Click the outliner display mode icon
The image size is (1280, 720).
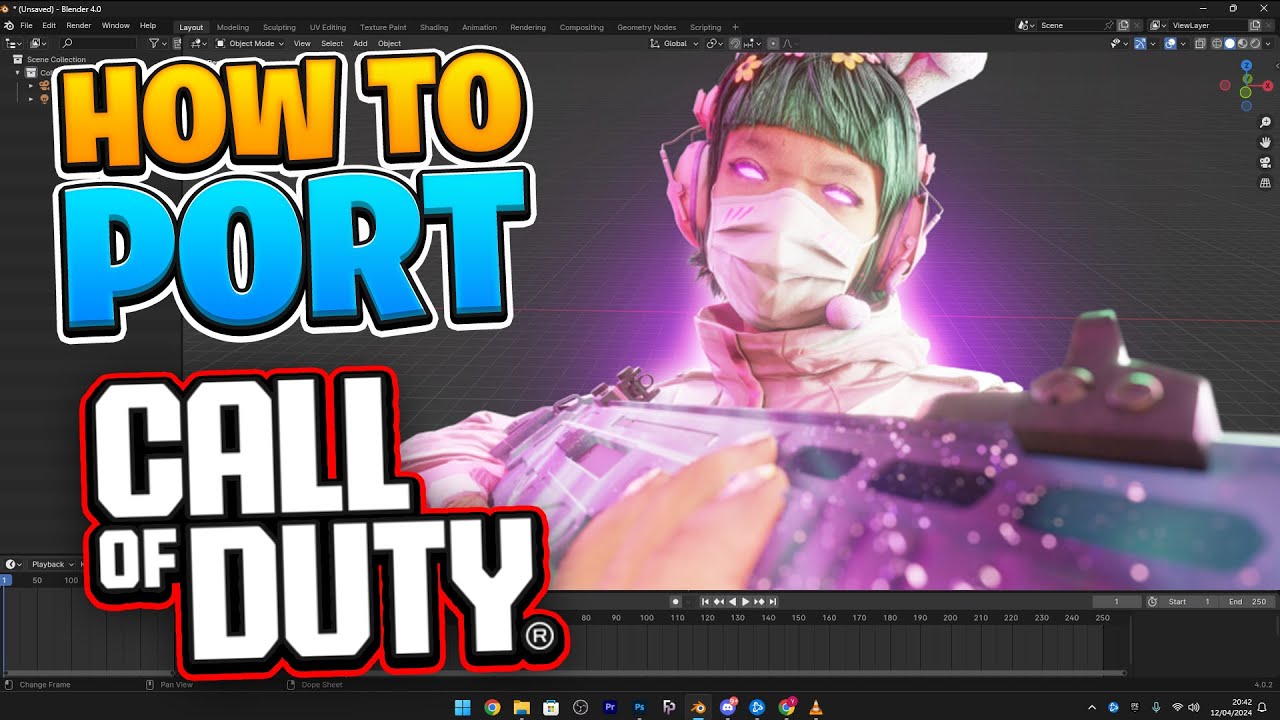(38, 43)
